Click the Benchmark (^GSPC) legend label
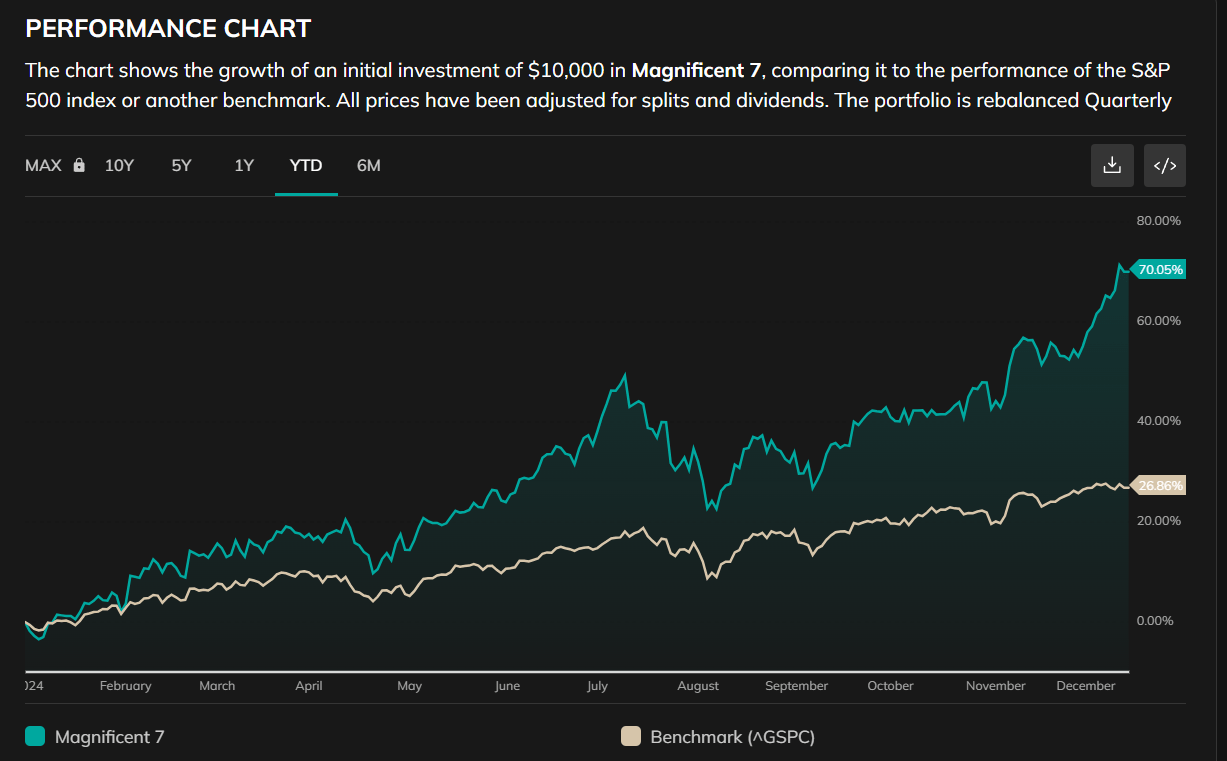 pyautogui.click(x=732, y=736)
